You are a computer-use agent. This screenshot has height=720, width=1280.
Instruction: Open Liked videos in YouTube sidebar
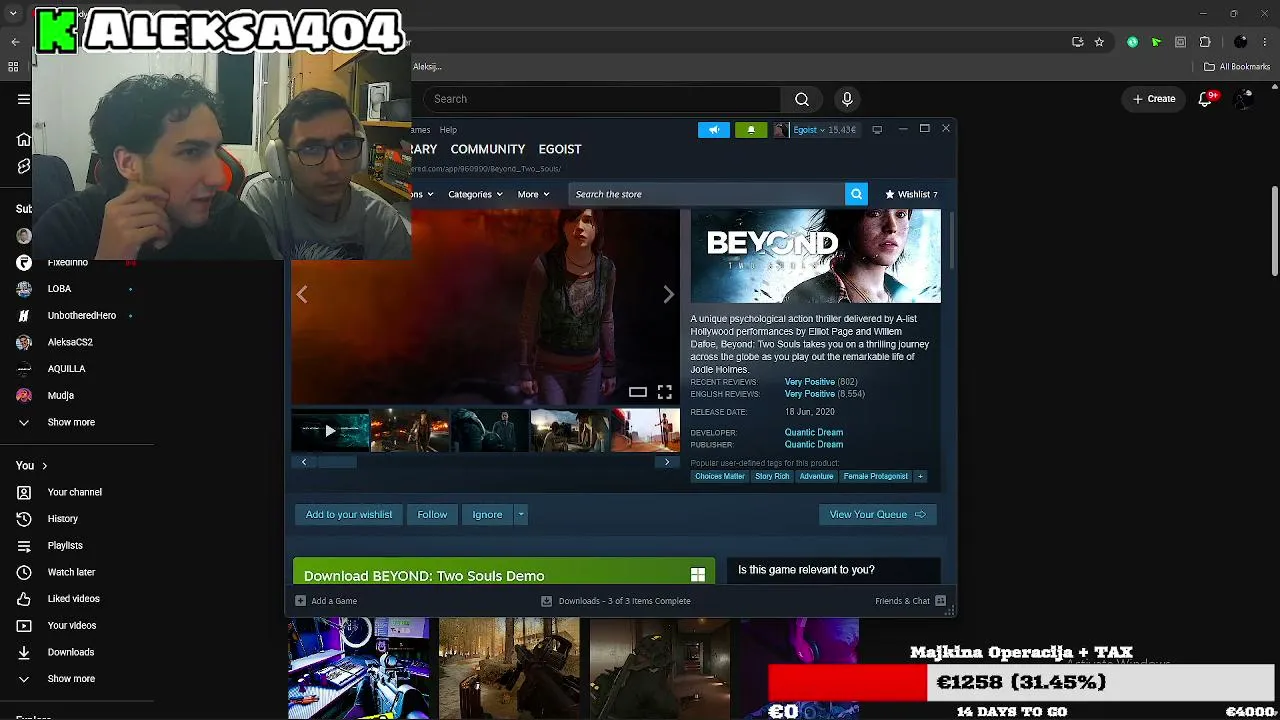[x=73, y=599]
